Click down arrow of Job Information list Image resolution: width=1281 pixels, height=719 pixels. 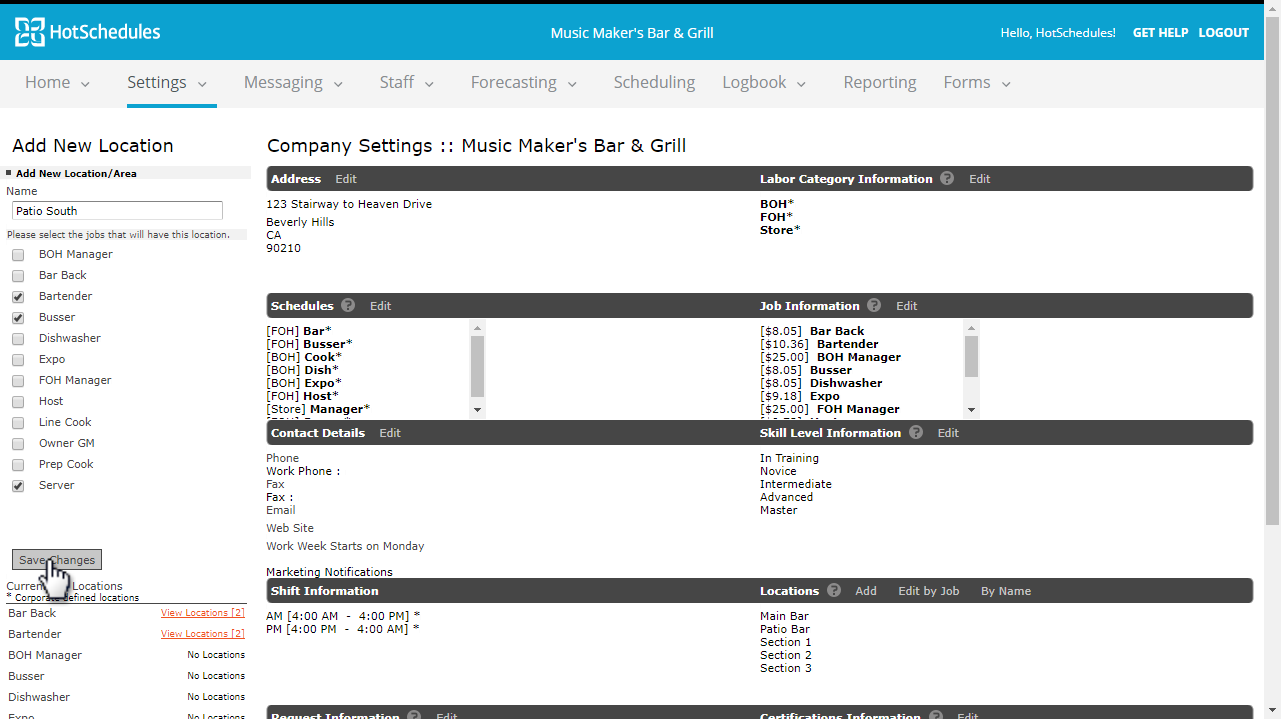pos(972,409)
